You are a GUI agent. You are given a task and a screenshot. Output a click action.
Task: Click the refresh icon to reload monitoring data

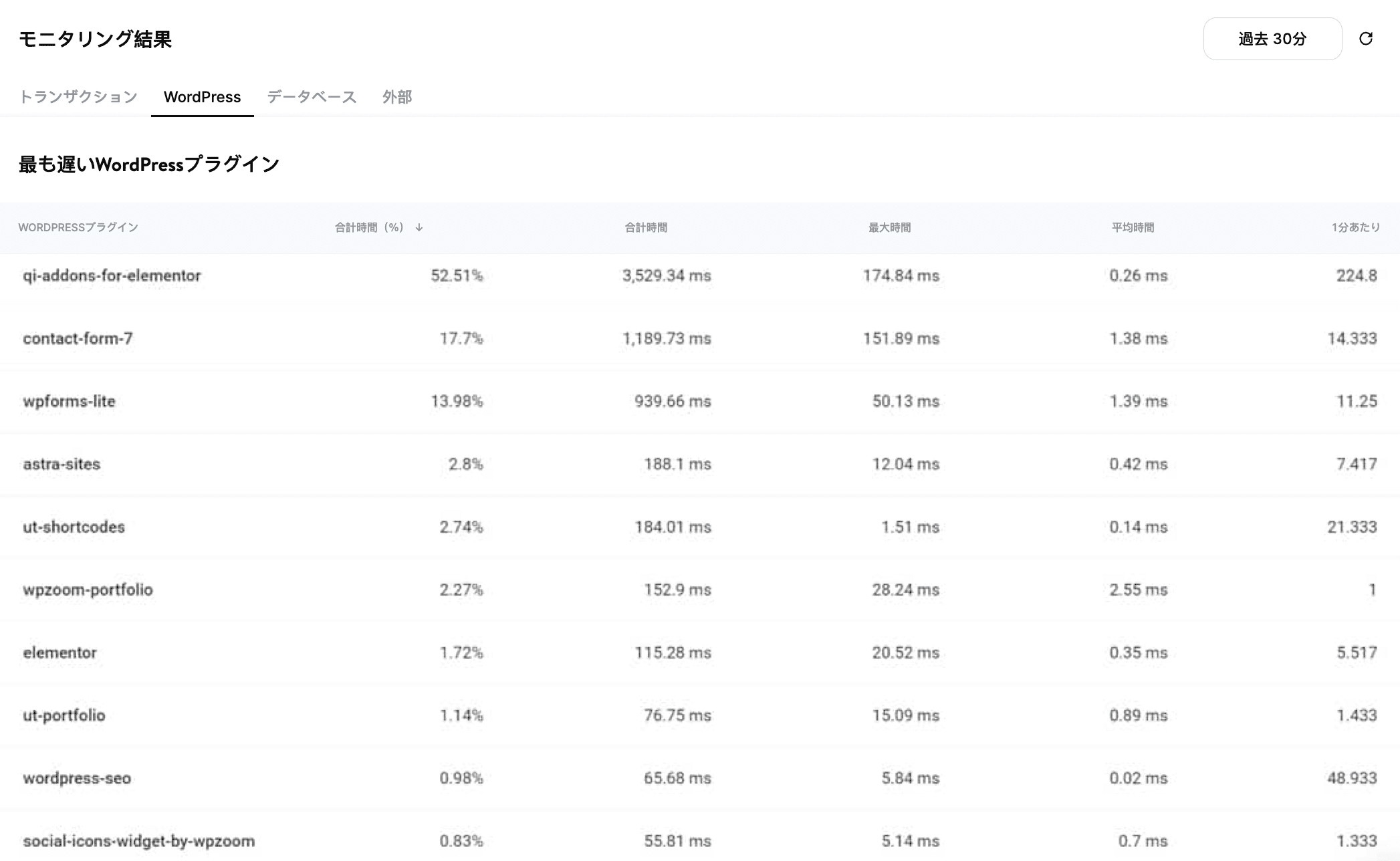[1366, 39]
